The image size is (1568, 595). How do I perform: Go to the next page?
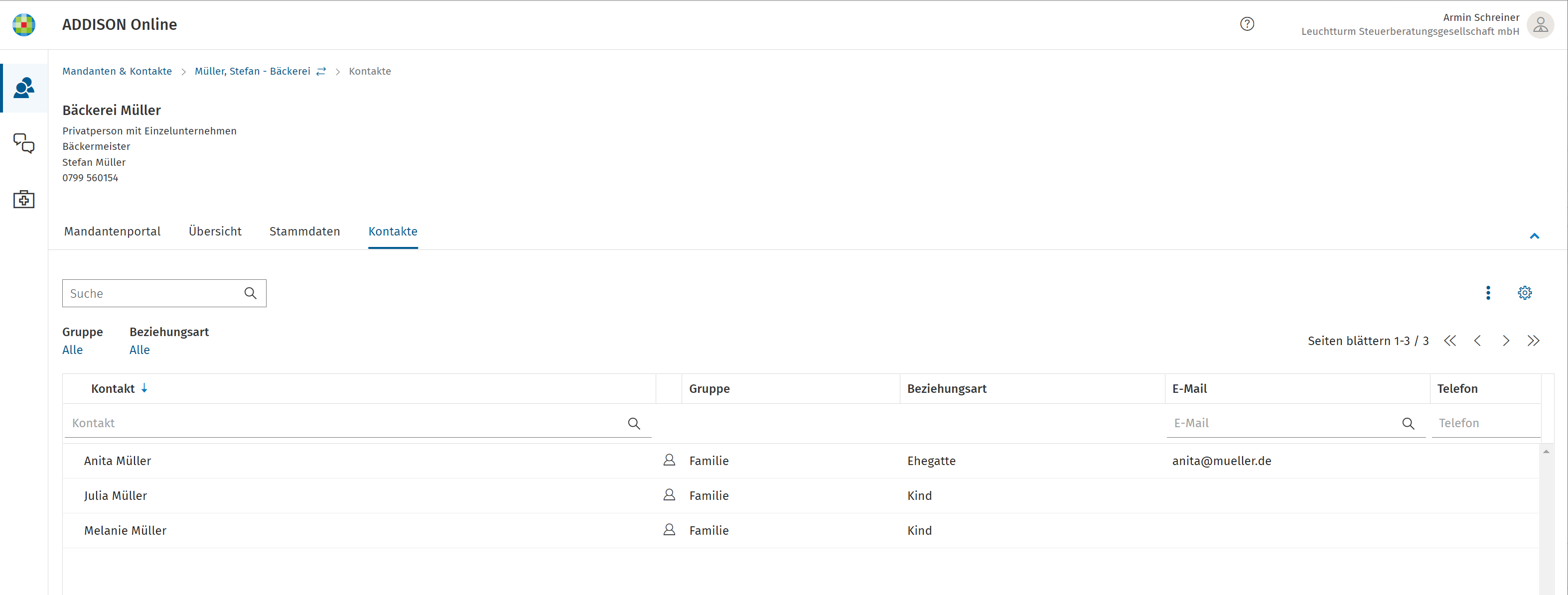click(x=1505, y=341)
